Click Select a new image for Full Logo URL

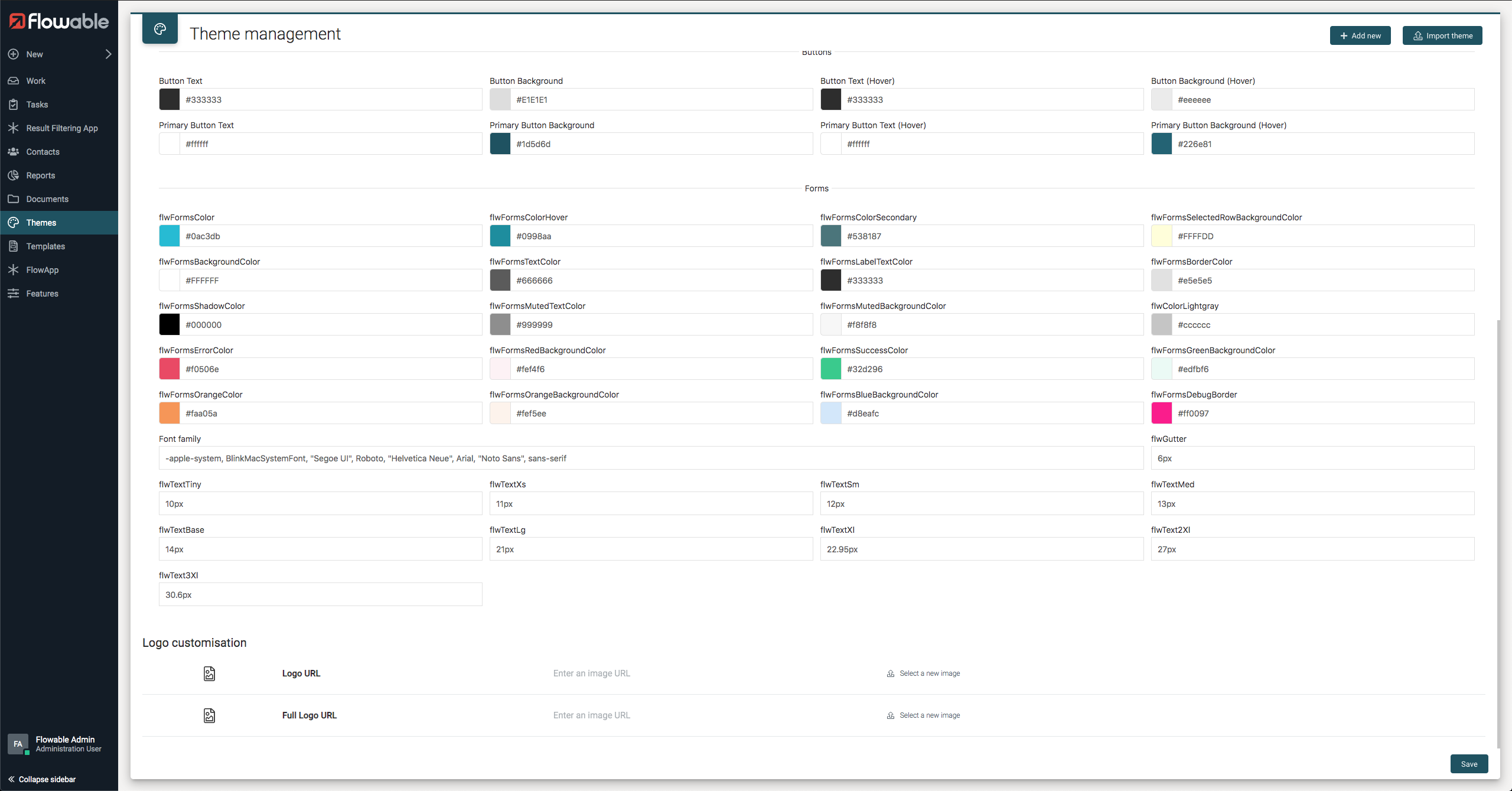tap(929, 715)
